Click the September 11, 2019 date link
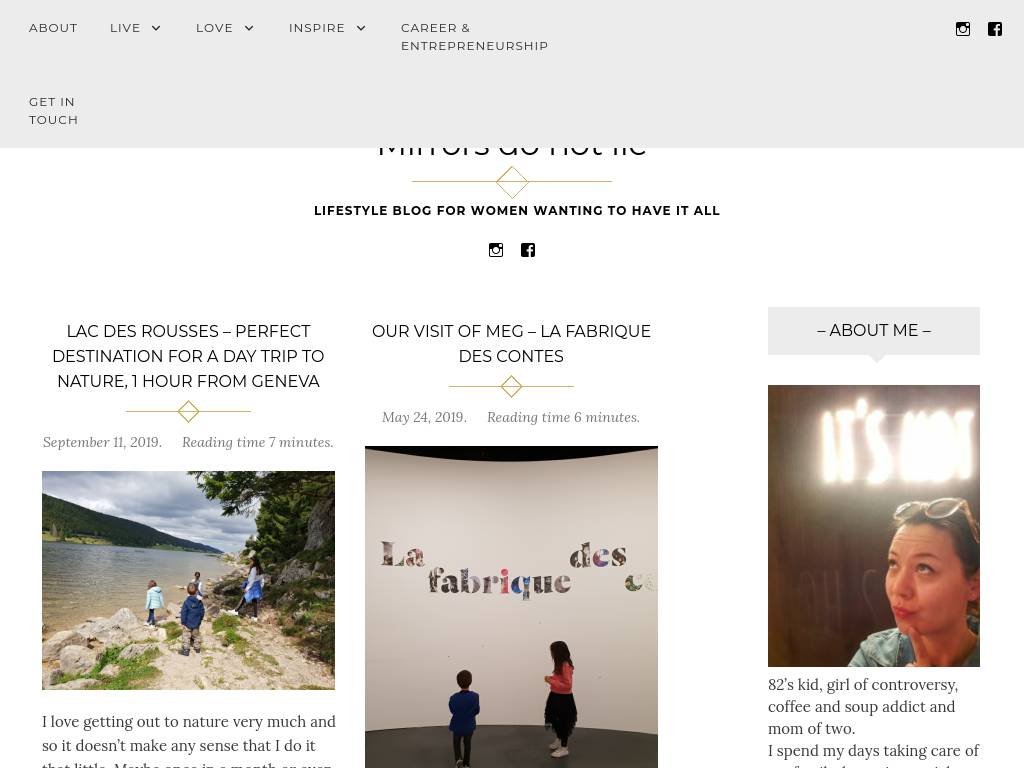Image resolution: width=1024 pixels, height=768 pixels. [102, 442]
